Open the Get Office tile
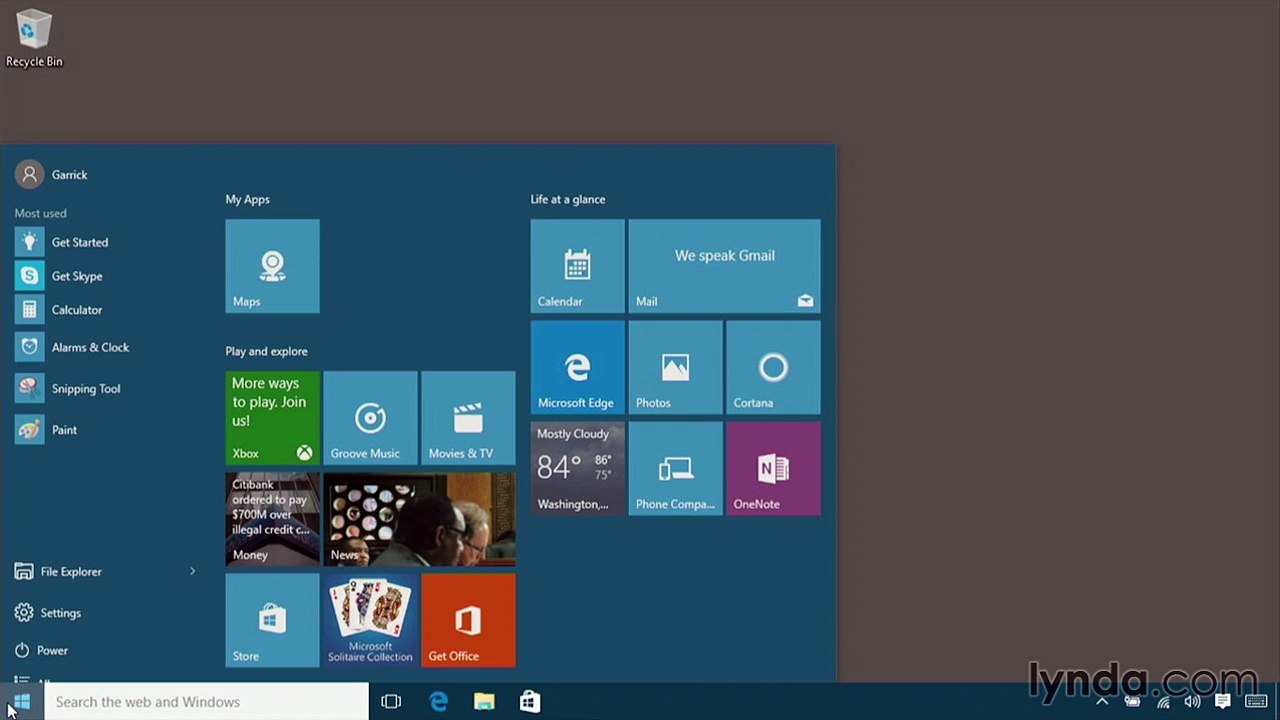 468,620
